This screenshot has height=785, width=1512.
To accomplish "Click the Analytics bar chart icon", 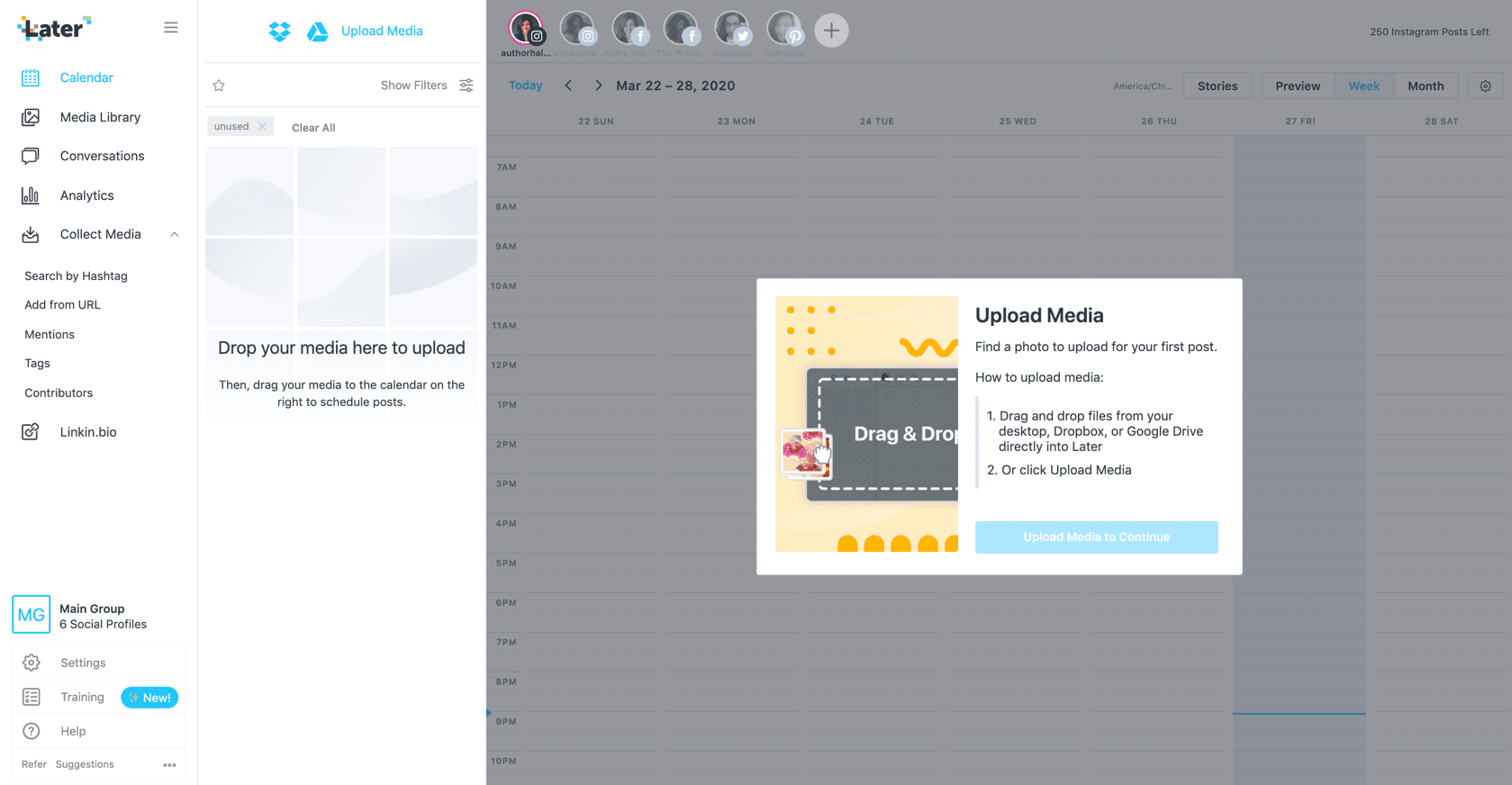I will (x=31, y=195).
